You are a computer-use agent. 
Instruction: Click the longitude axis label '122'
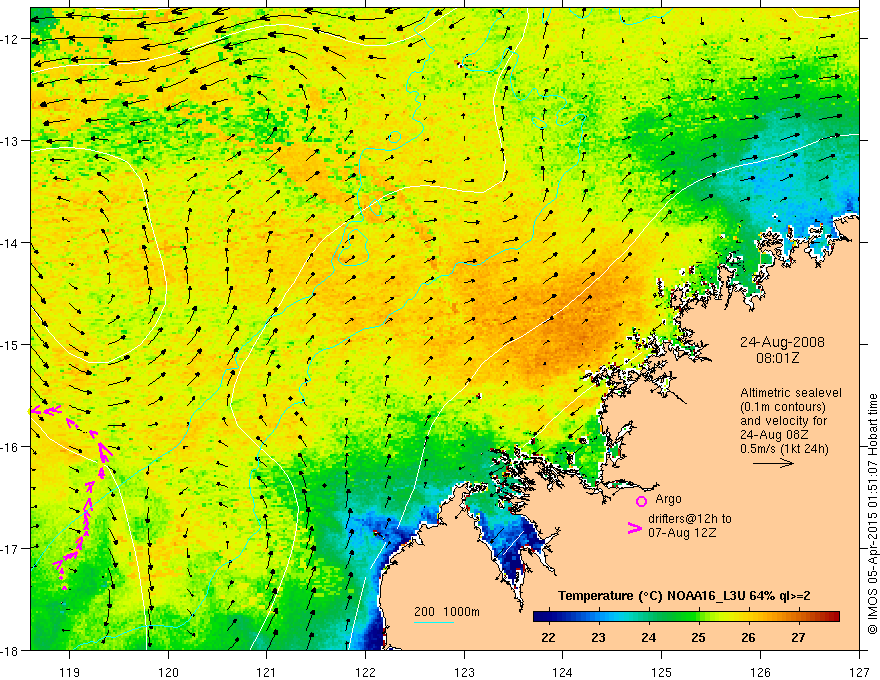365,672
